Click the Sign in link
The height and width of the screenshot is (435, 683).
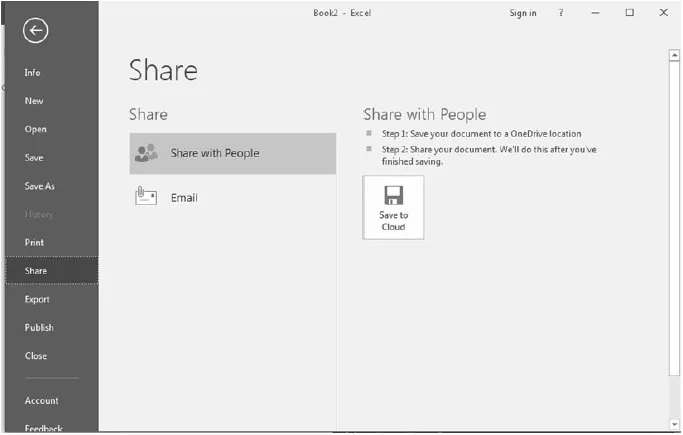pos(522,13)
